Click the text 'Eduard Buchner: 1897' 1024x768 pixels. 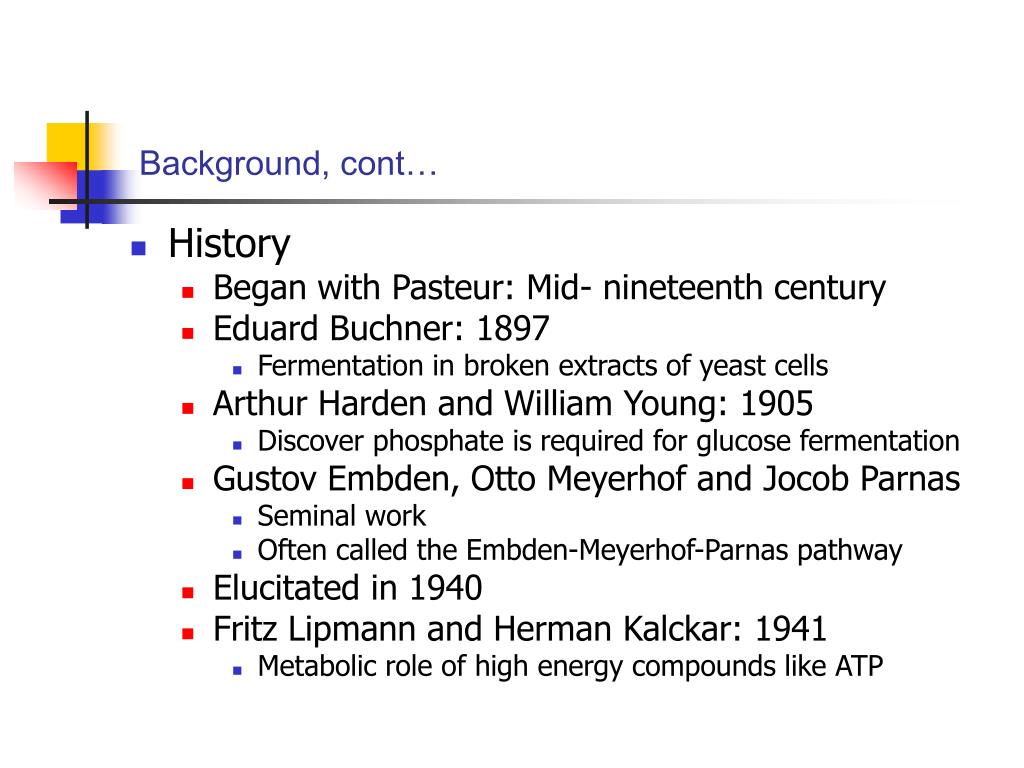[381, 328]
